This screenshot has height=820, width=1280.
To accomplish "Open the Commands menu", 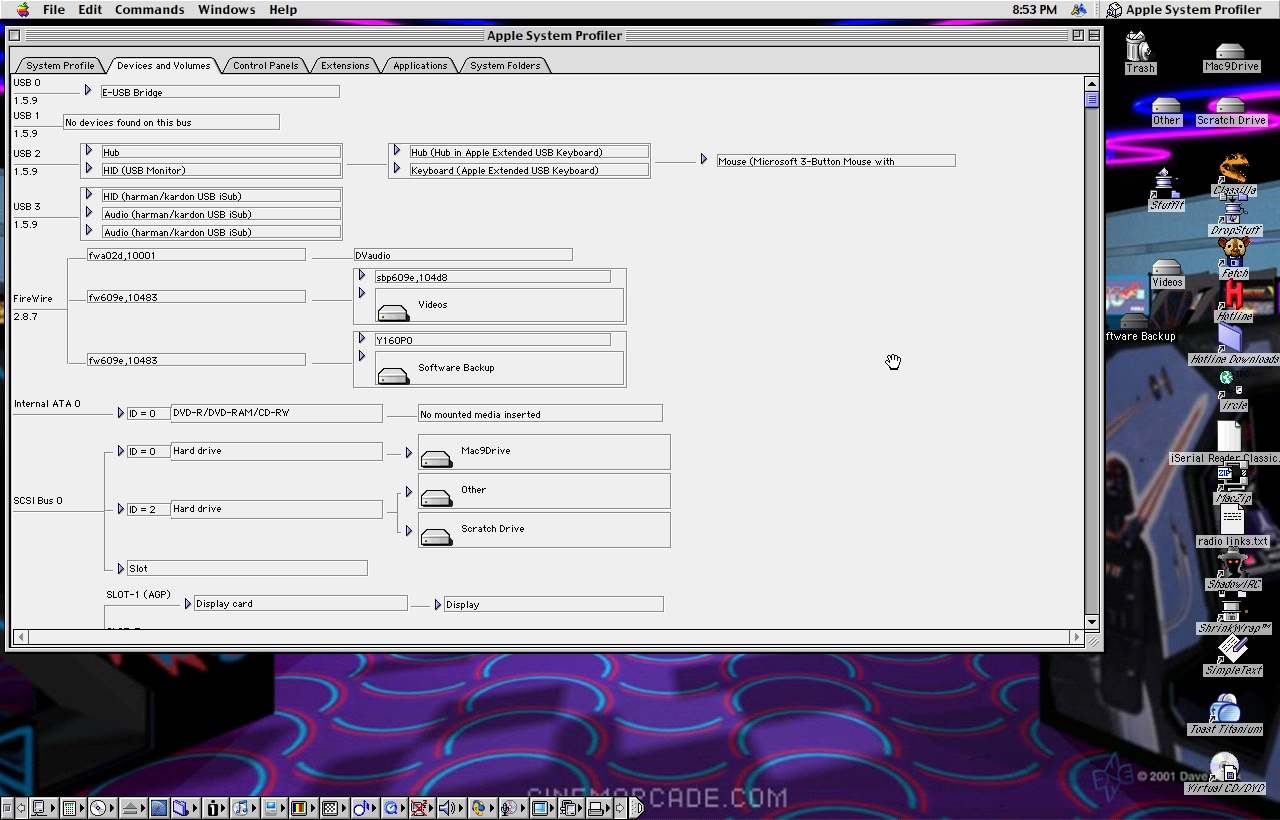I will tap(149, 9).
